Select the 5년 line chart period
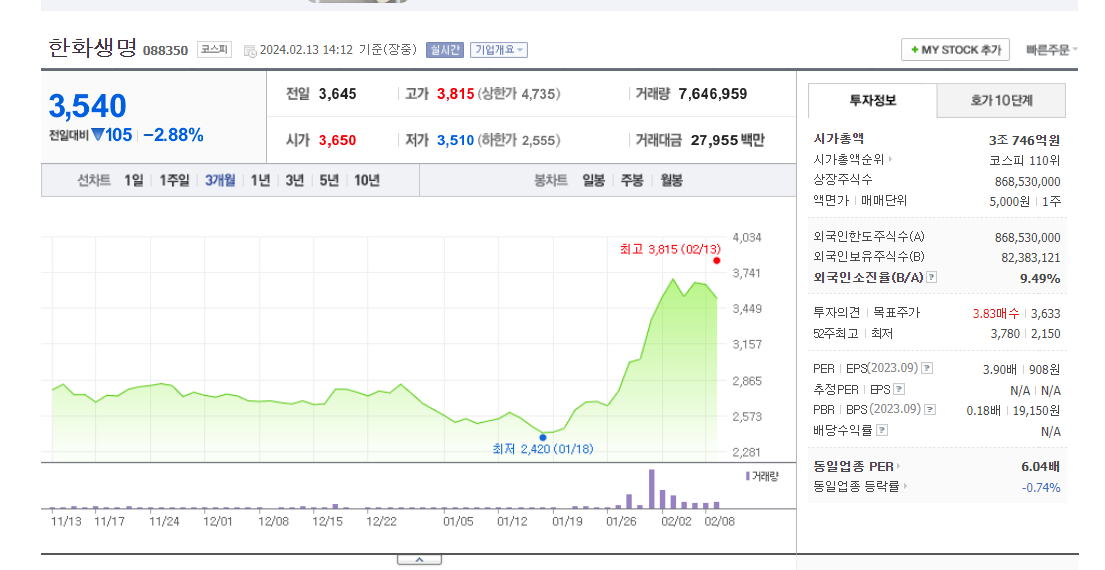This screenshot has height=570, width=1105. [x=329, y=181]
